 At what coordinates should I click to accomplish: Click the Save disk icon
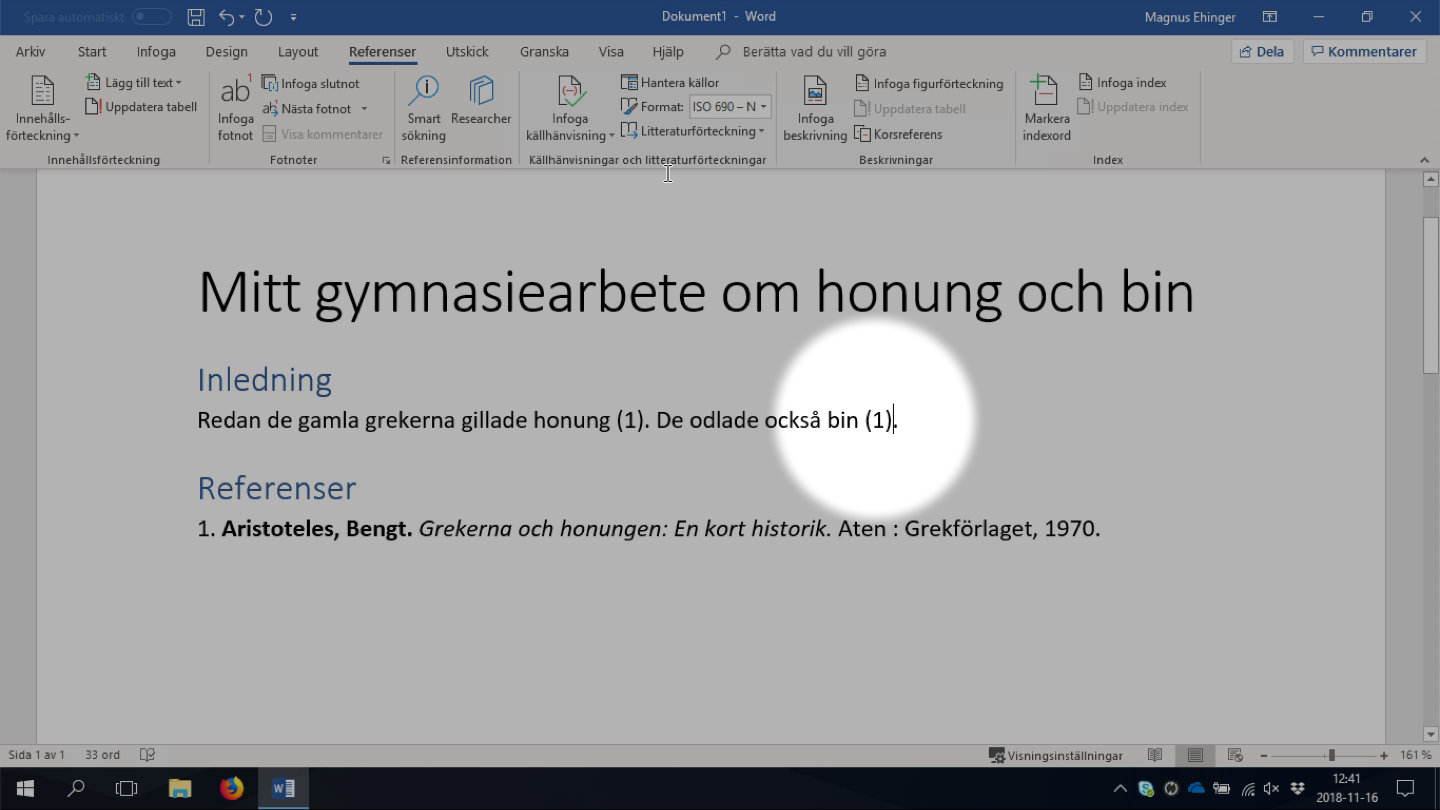pos(196,17)
